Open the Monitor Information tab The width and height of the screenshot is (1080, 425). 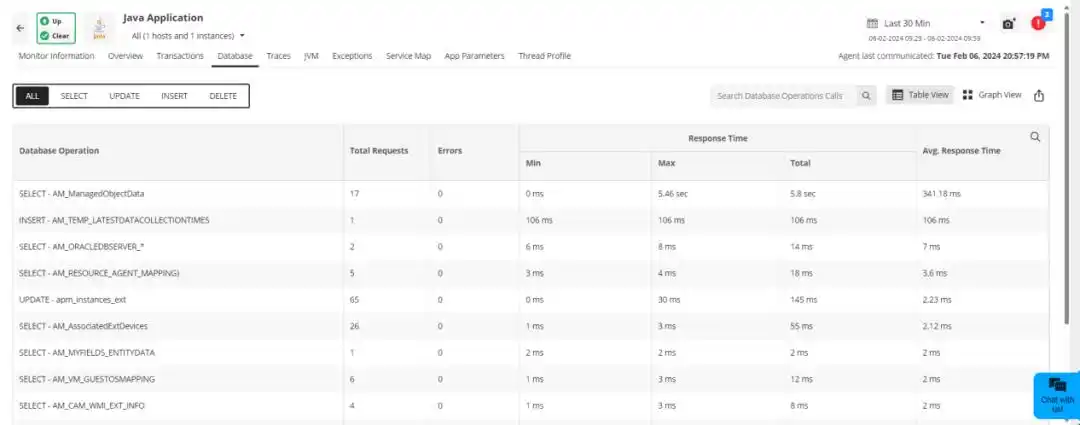tap(56, 56)
